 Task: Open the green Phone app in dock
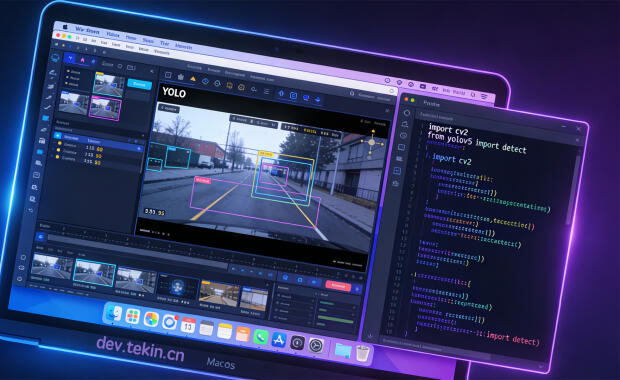[x=260, y=337]
